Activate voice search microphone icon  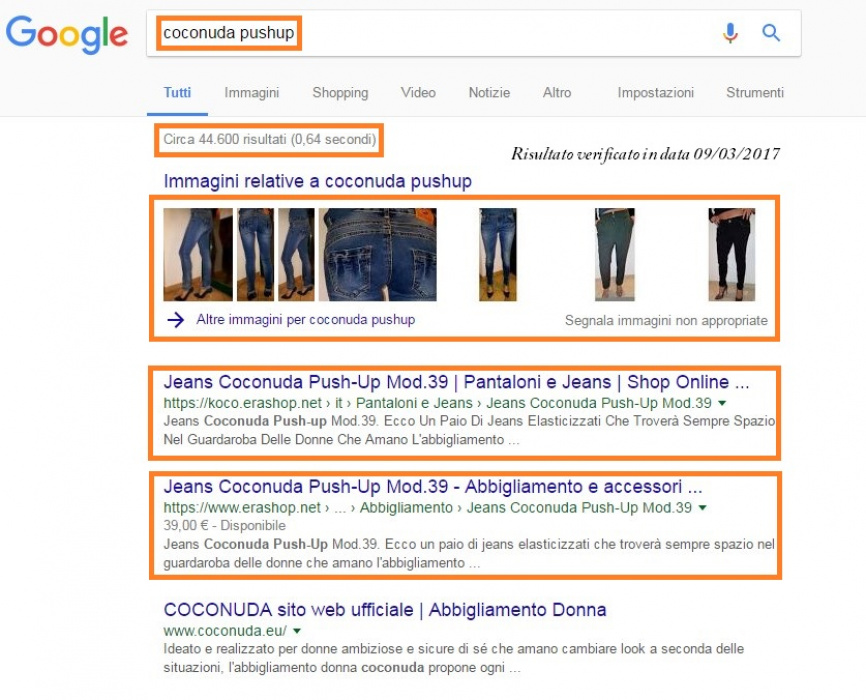(730, 33)
